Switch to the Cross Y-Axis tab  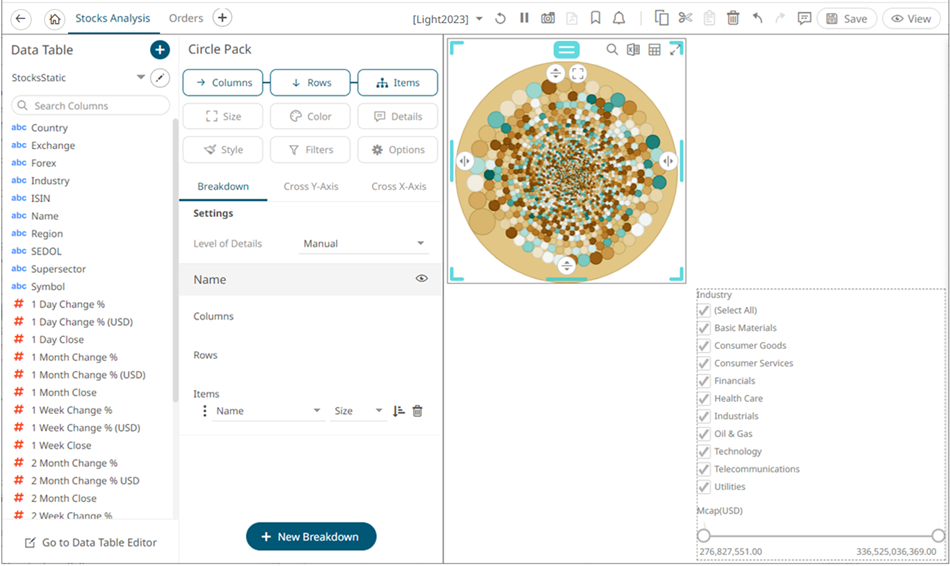[x=311, y=186]
